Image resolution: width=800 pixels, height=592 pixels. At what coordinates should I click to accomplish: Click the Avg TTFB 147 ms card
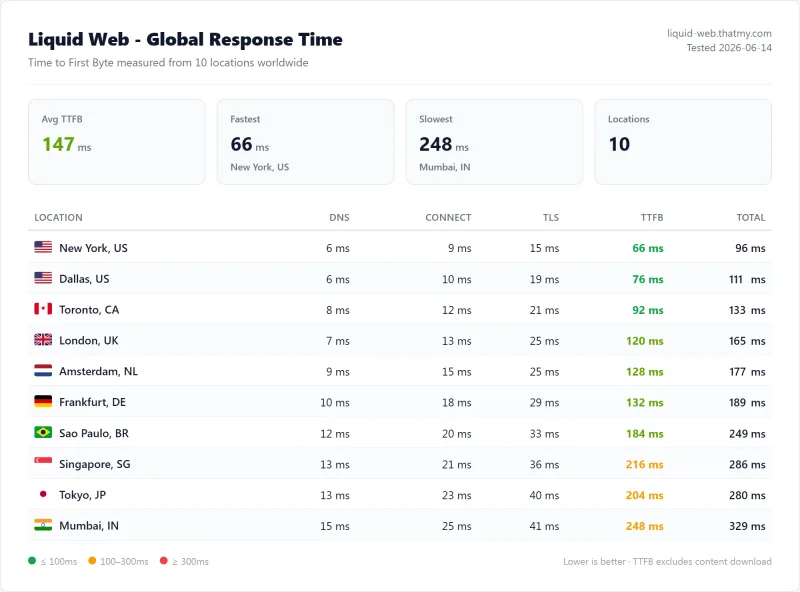click(x=117, y=142)
